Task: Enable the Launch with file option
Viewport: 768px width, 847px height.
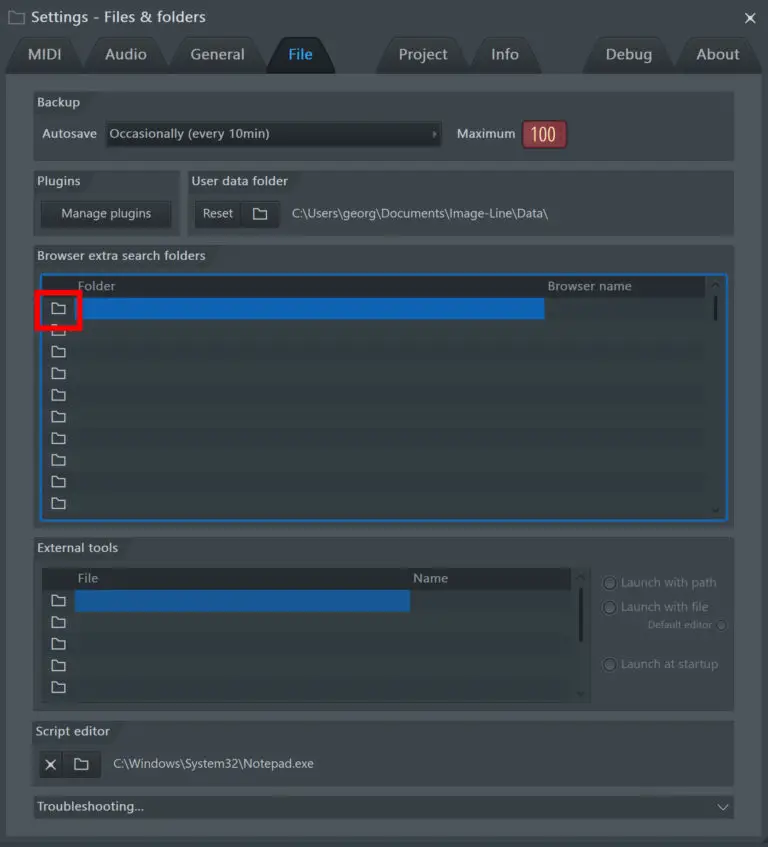Action: coord(609,607)
